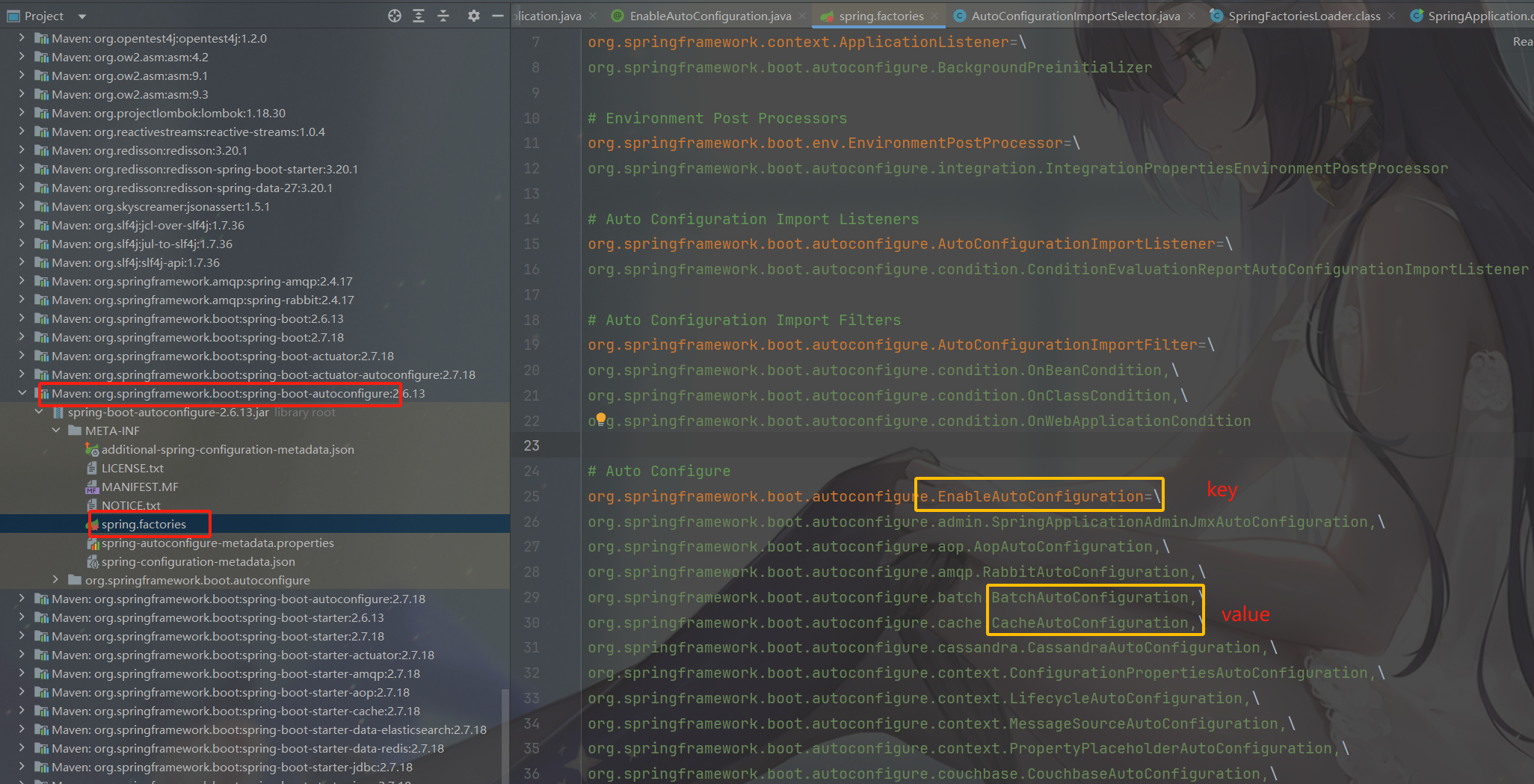This screenshot has height=784, width=1534.
Task: Click jar icon of spring-boot-autoconfigure-2.6.13.jar
Action: 58,412
